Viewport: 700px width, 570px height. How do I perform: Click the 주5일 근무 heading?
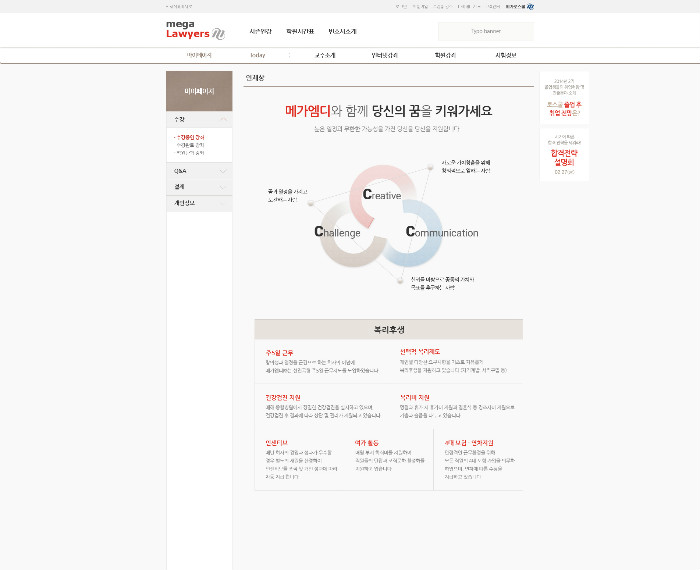coord(279,353)
